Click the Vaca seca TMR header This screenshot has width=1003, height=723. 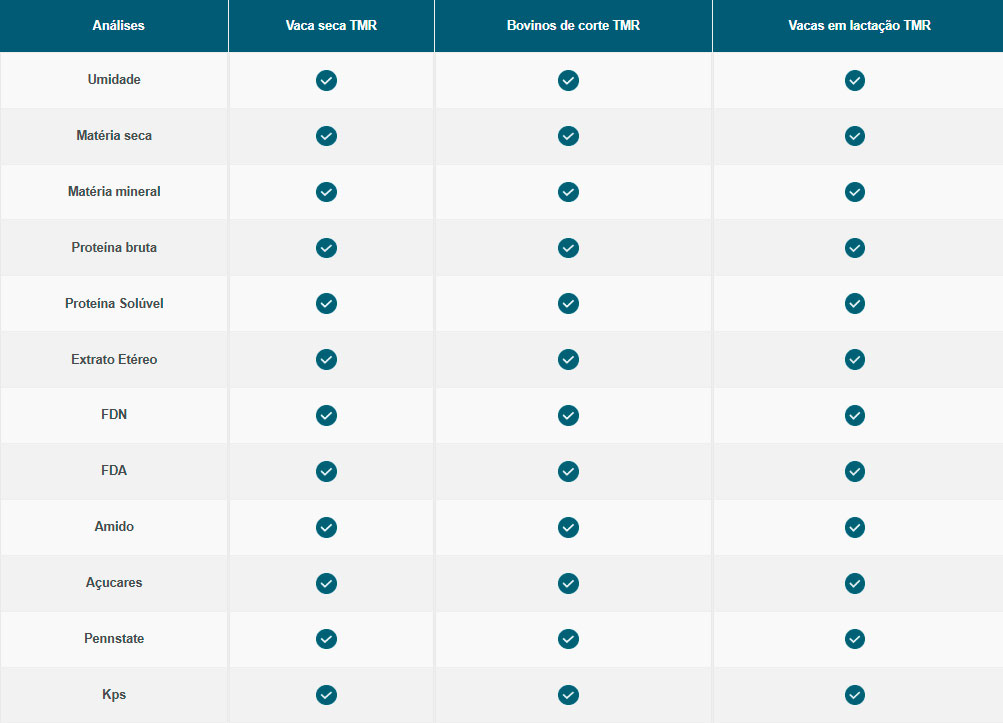[331, 26]
